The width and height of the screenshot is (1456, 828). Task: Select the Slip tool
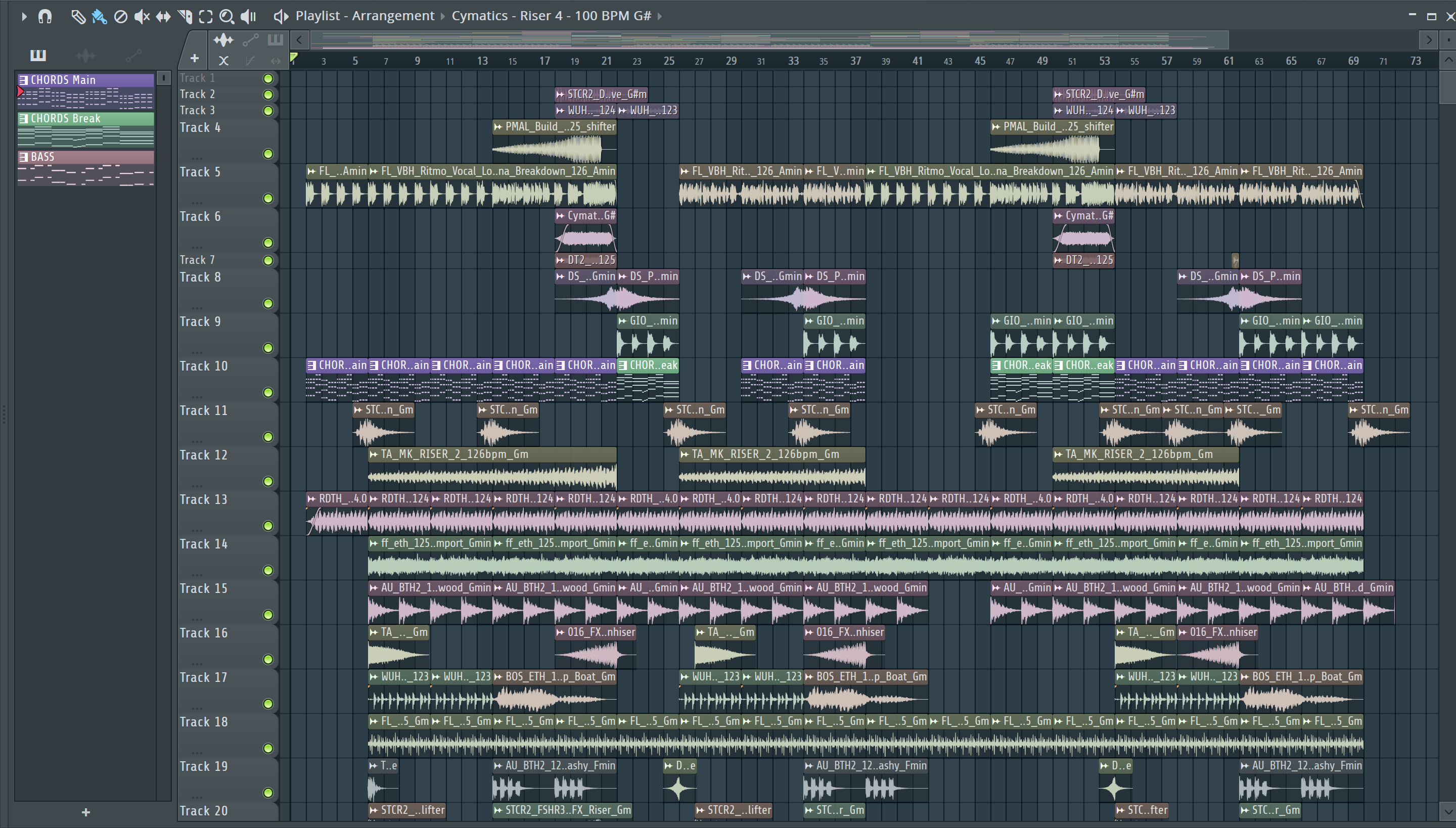coord(163,17)
